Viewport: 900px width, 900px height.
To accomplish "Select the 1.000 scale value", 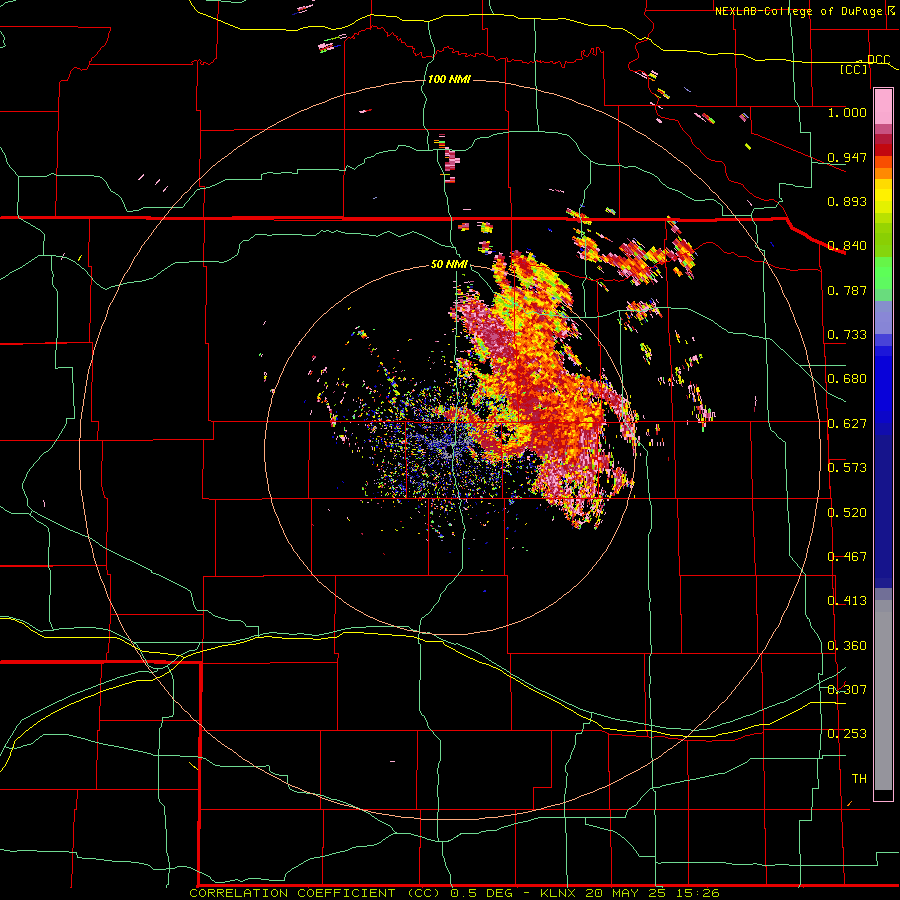I will point(847,112).
